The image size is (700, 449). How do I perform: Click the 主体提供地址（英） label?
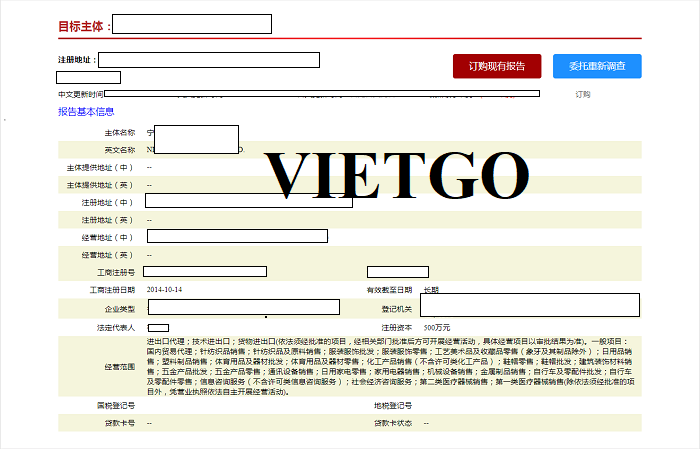coord(100,185)
